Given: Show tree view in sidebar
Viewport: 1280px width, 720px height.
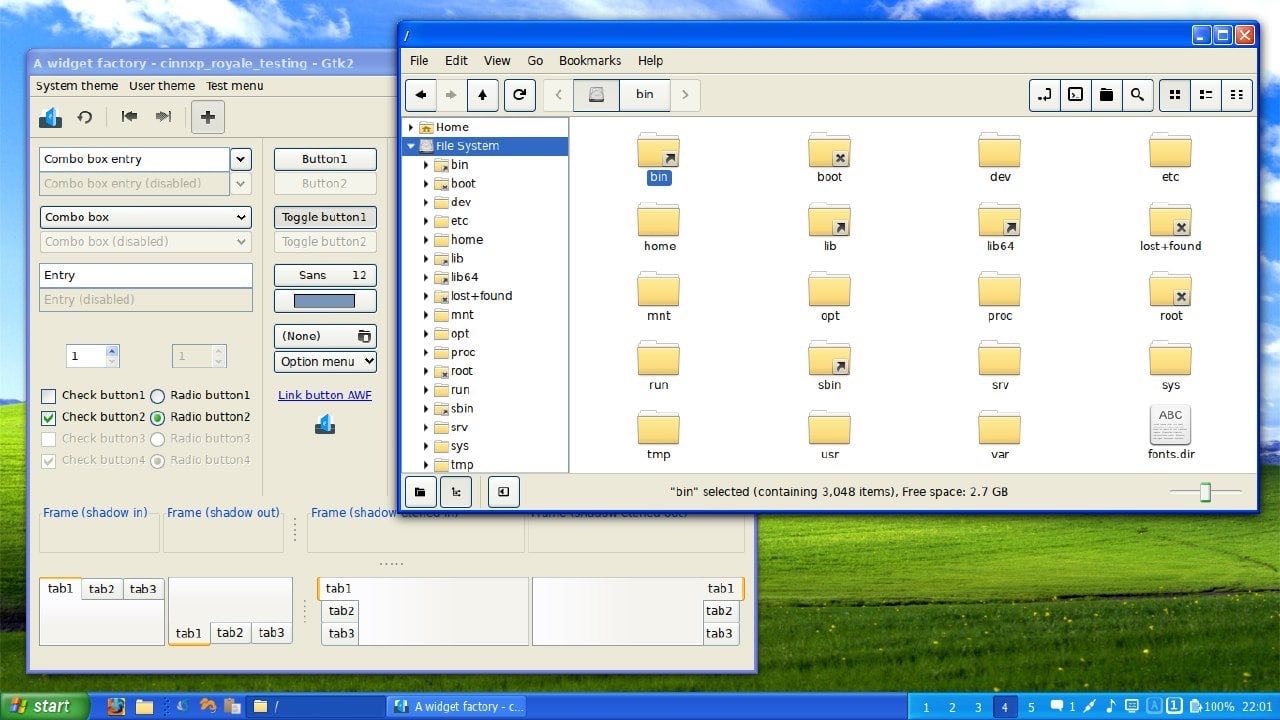Looking at the screenshot, I should 456,492.
